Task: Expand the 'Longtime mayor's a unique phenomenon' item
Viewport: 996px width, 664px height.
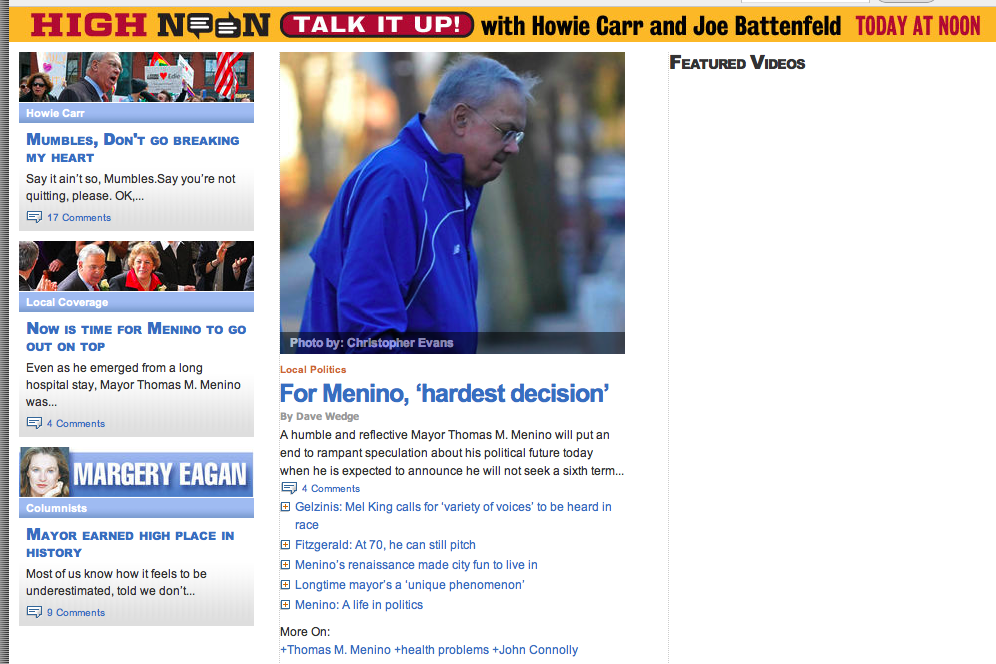Action: point(286,585)
